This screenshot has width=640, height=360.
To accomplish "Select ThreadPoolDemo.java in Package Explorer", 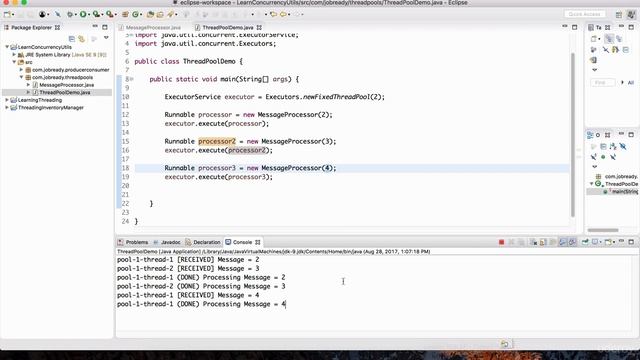I will coord(65,93).
